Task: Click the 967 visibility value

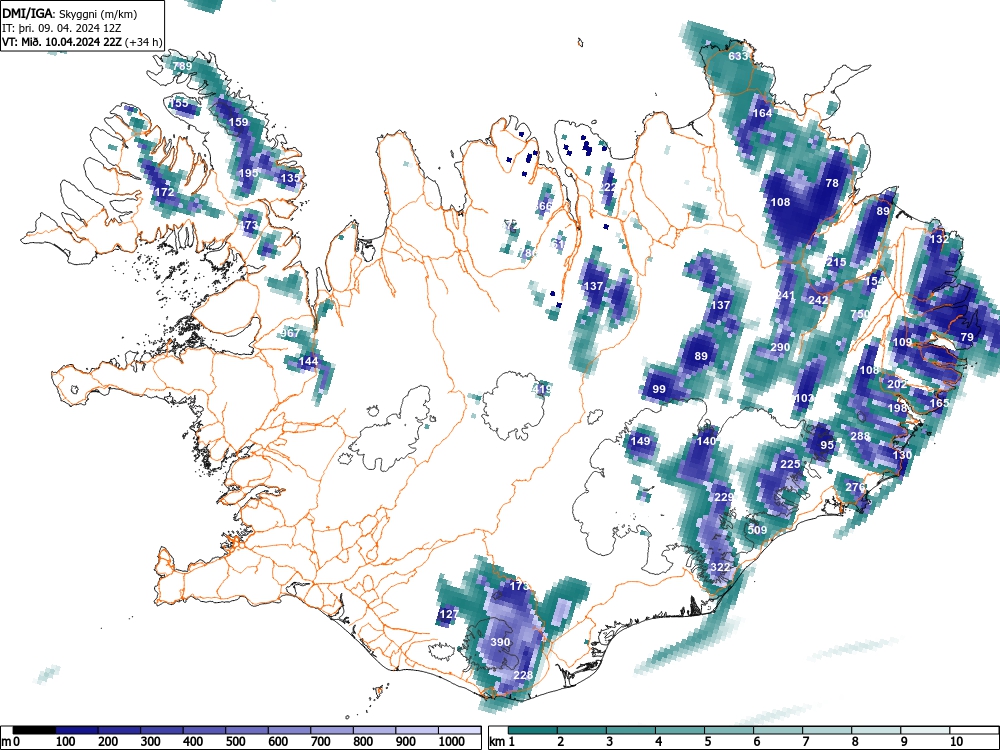Action: point(290,333)
